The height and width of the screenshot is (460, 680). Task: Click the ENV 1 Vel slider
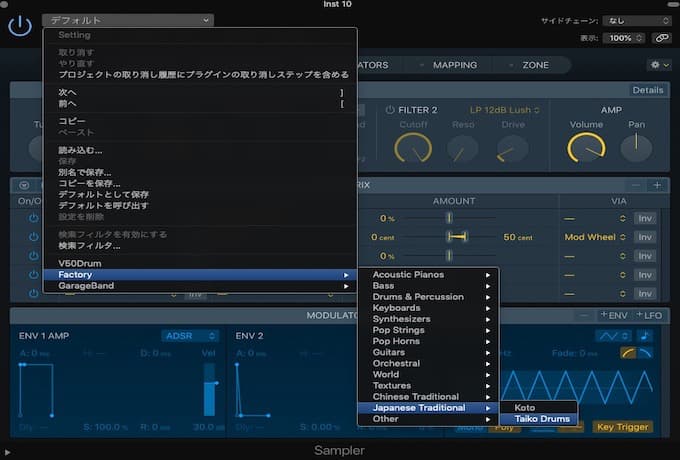tap(210, 389)
